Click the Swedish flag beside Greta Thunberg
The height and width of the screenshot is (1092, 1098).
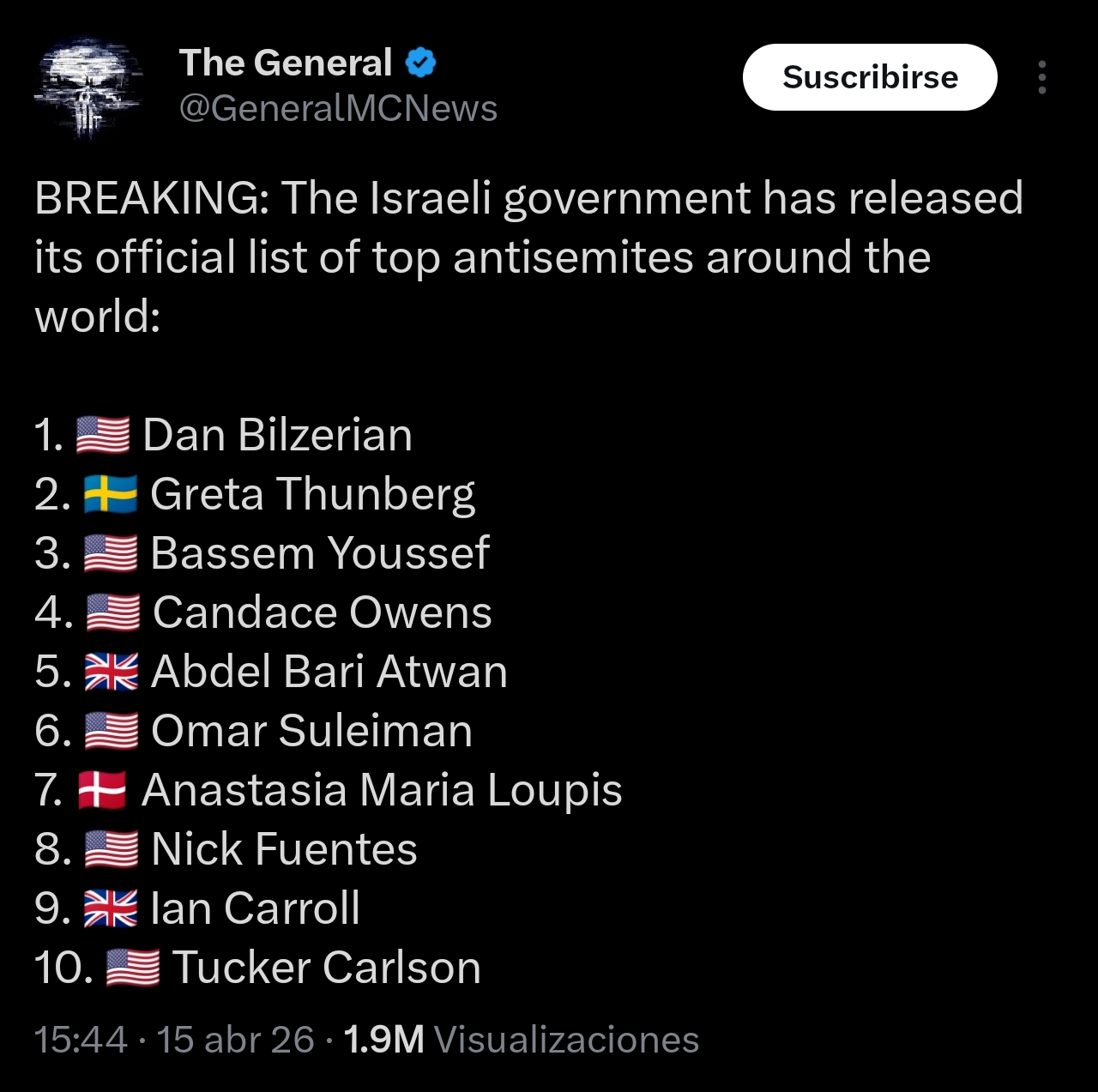(x=111, y=494)
